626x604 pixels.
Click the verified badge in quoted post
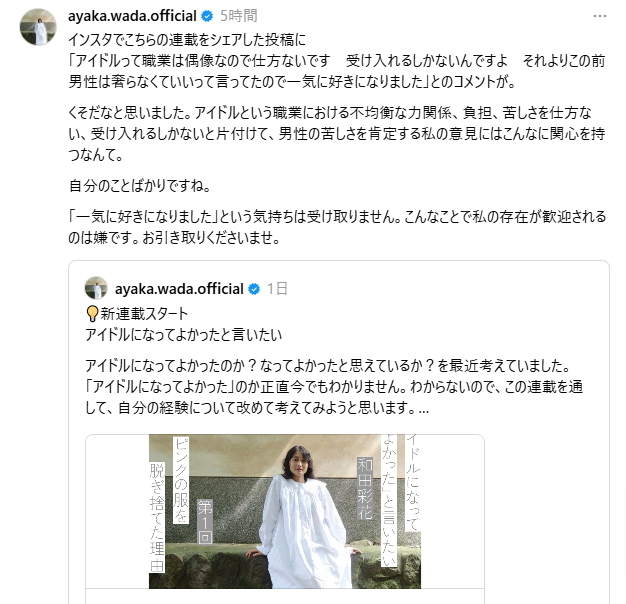tap(254, 289)
